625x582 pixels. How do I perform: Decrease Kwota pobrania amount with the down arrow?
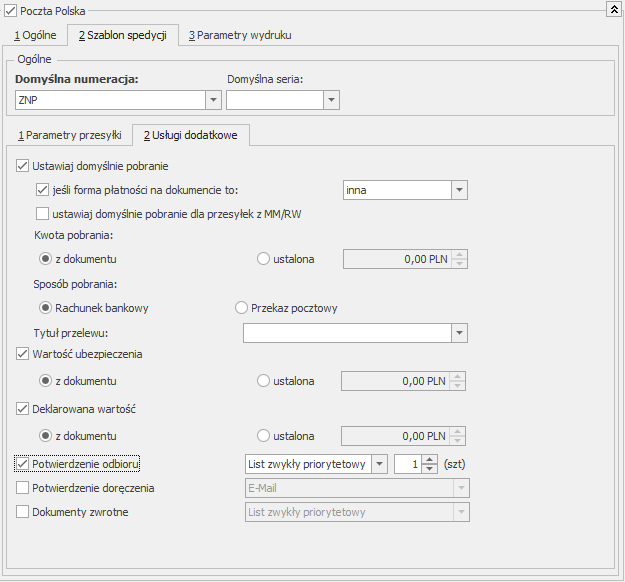[x=460, y=263]
